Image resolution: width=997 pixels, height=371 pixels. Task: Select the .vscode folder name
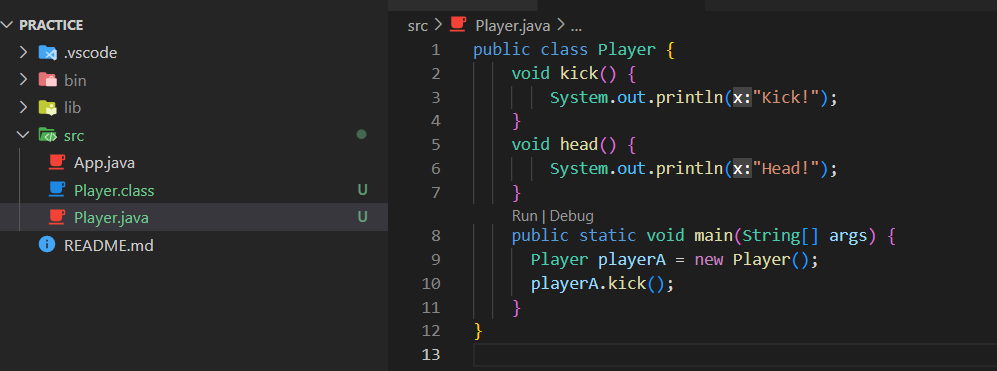tap(90, 53)
